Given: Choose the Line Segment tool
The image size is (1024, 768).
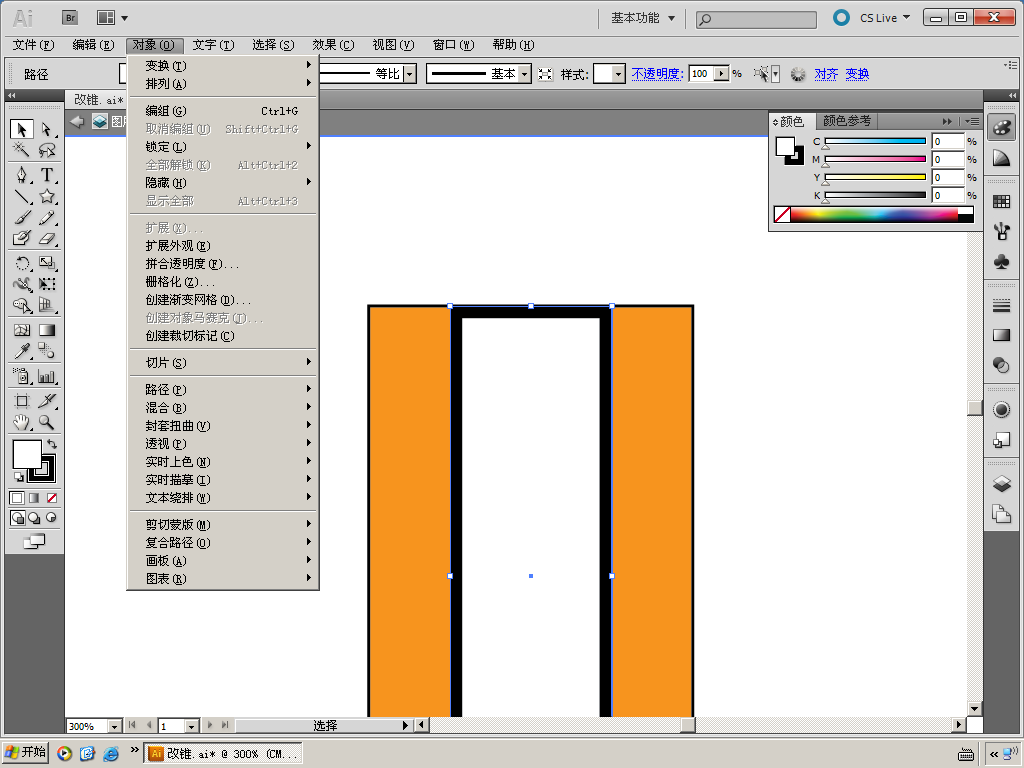Looking at the screenshot, I should (x=22, y=196).
